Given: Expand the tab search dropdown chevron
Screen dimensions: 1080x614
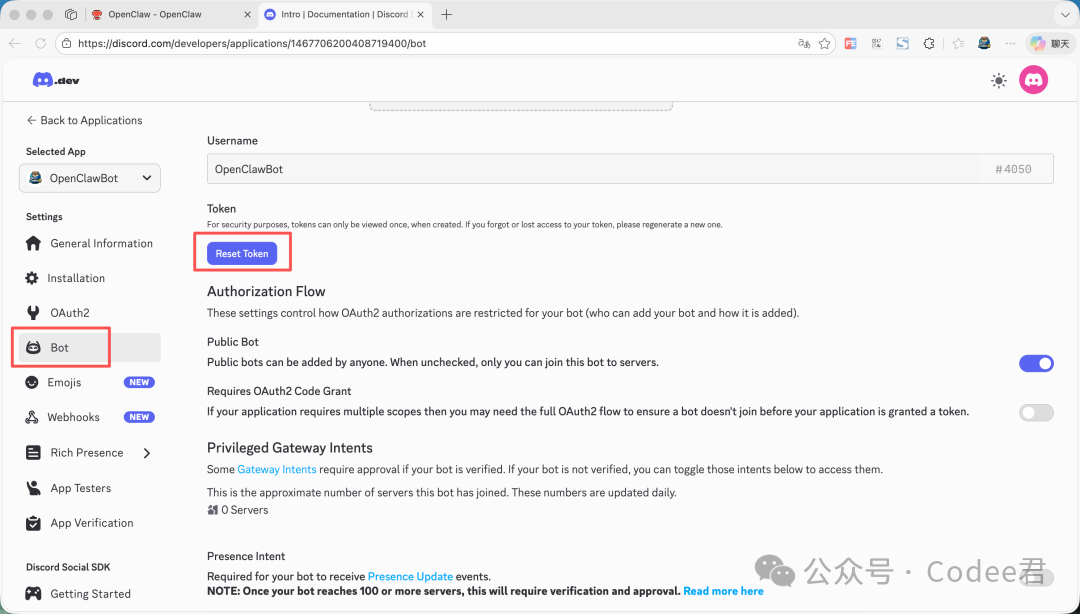Looking at the screenshot, I should click(1065, 14).
